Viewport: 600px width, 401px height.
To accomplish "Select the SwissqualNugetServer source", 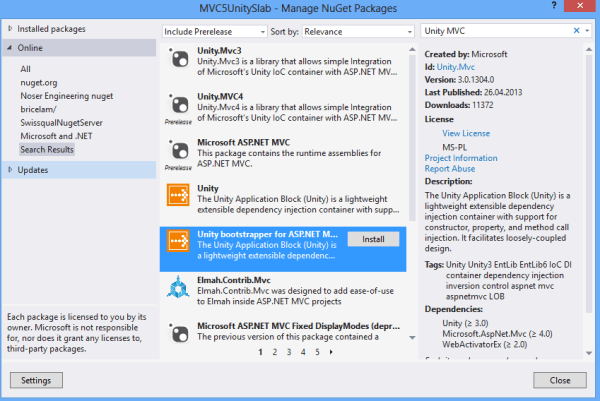I will (x=62, y=122).
